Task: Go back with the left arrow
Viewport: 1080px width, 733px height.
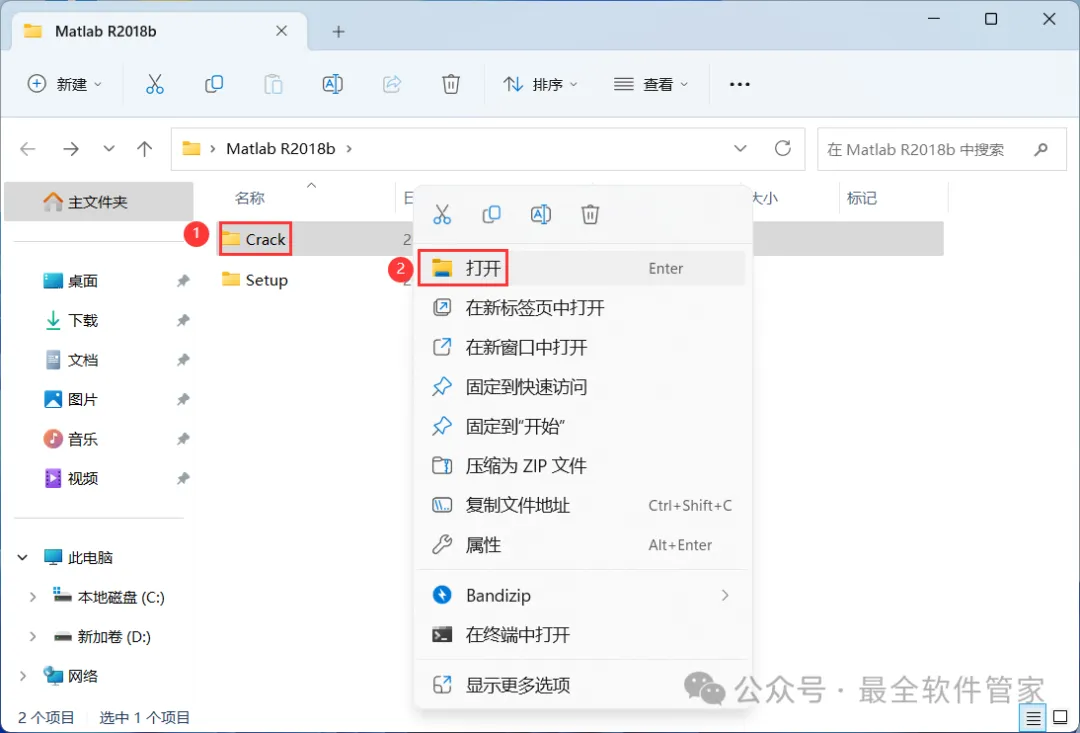Action: (x=28, y=149)
